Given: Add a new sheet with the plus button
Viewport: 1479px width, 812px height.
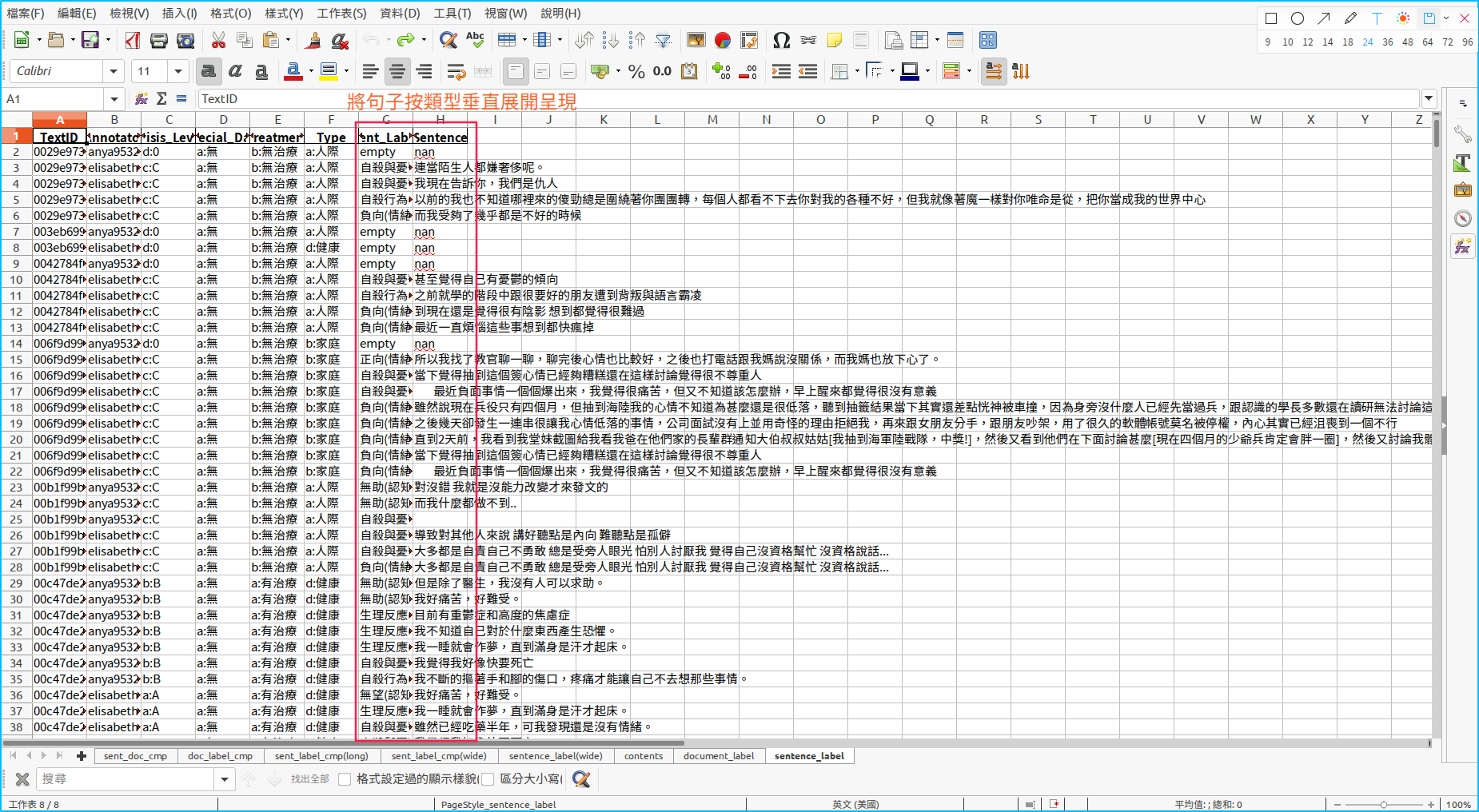Looking at the screenshot, I should click(81, 755).
